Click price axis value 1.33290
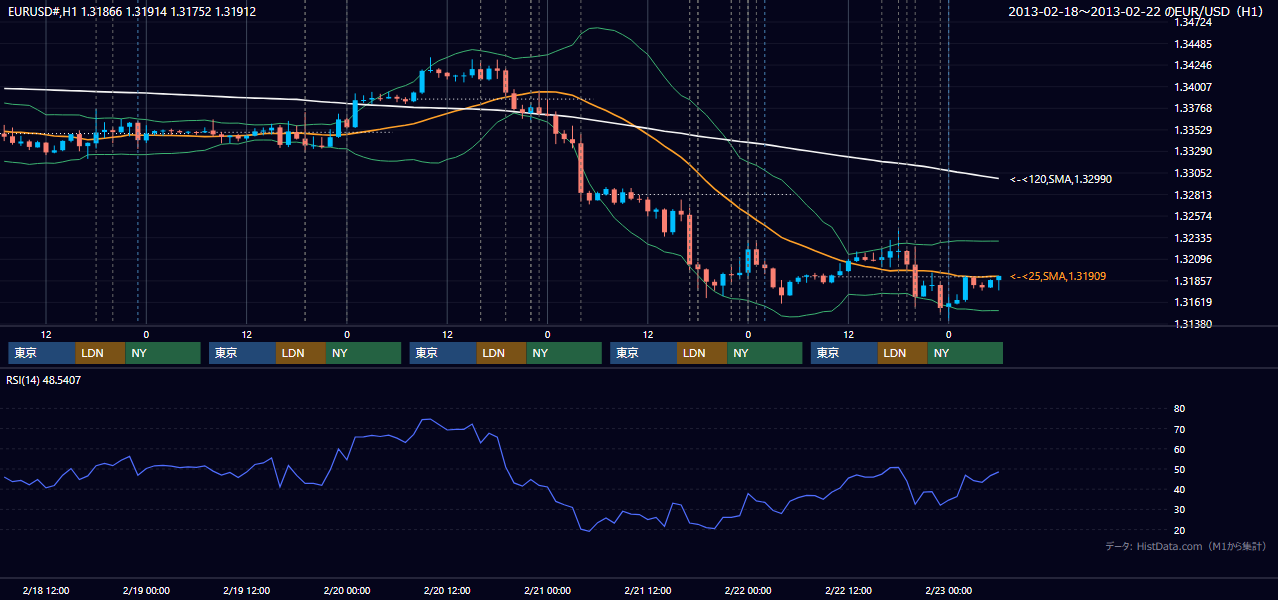Image resolution: width=1278 pixels, height=600 pixels. pos(1194,151)
